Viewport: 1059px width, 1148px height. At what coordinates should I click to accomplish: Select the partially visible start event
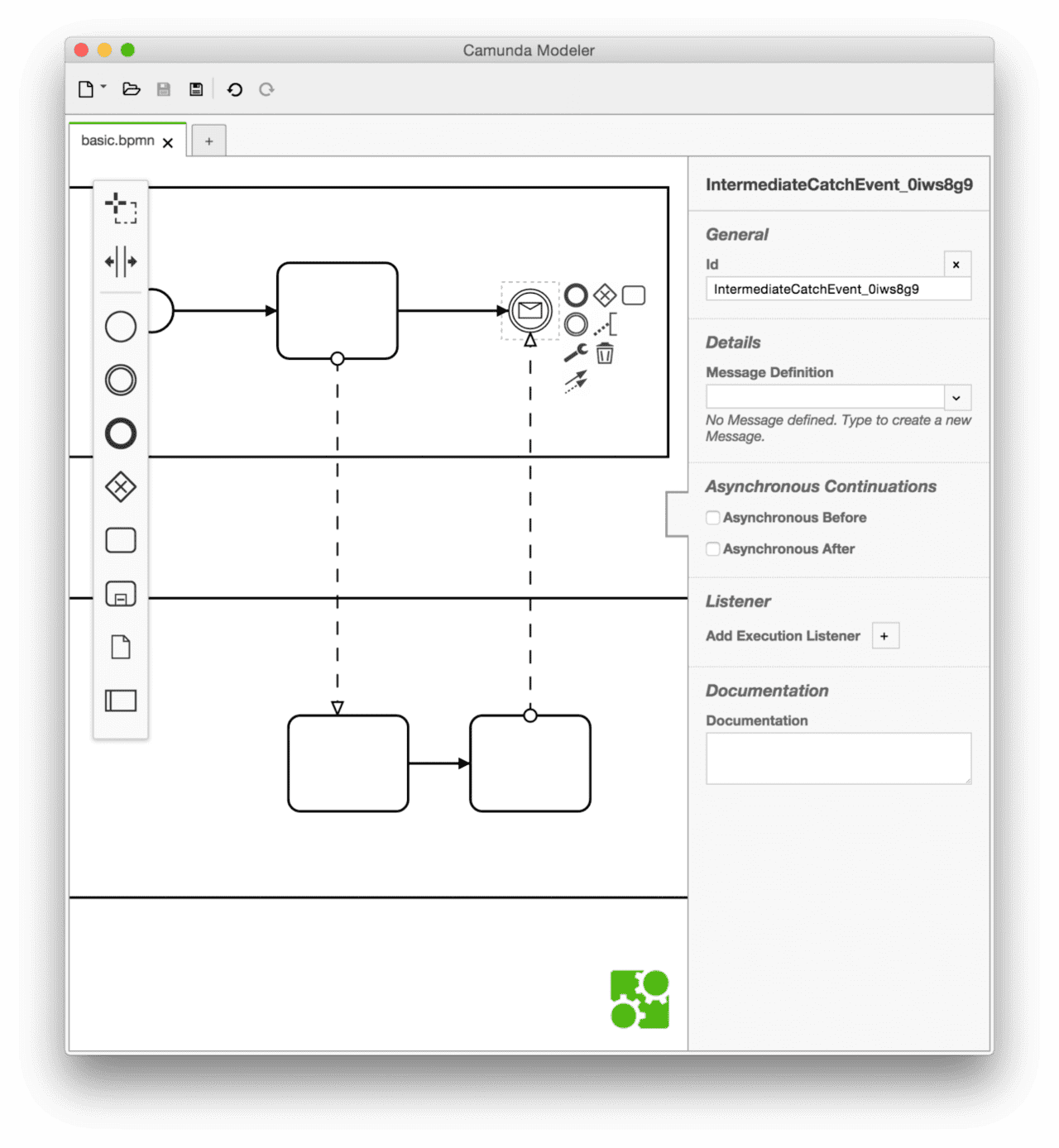pos(161,311)
